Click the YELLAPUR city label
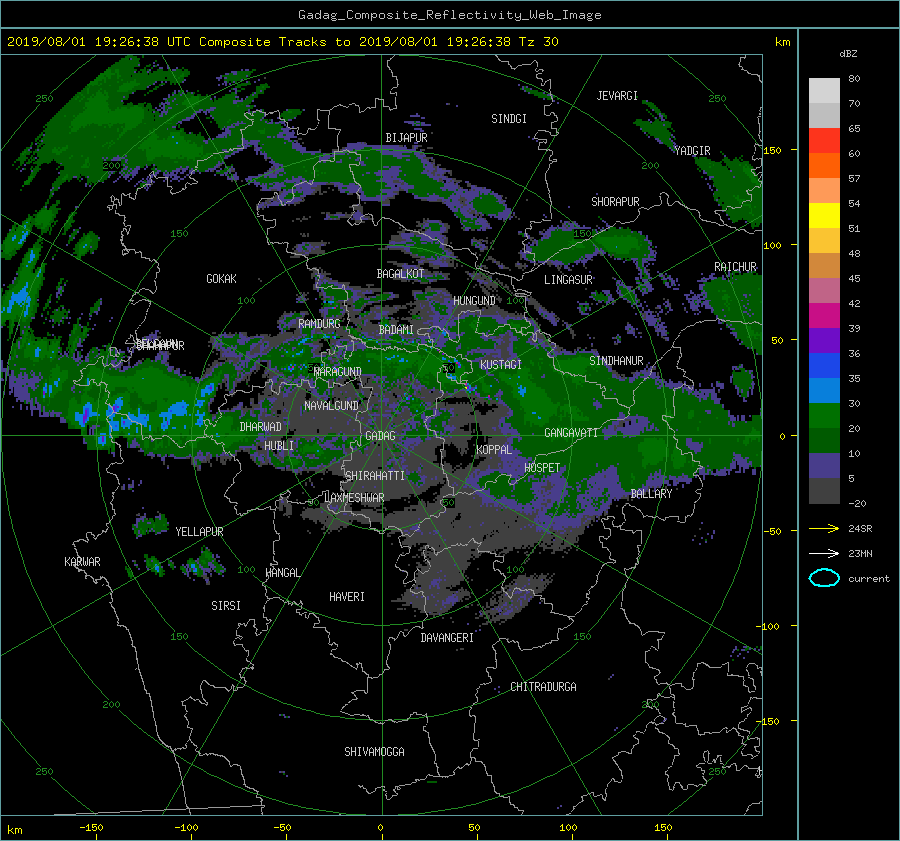Viewport: 900px width, 841px height. 199,532
